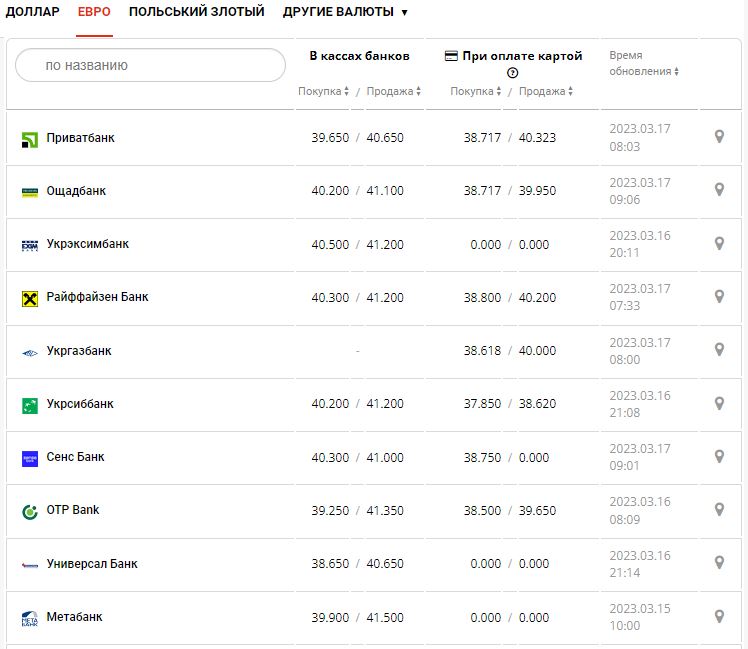Click the map pin for Сенс Банк
Screen dimensions: 748x649
click(x=719, y=456)
